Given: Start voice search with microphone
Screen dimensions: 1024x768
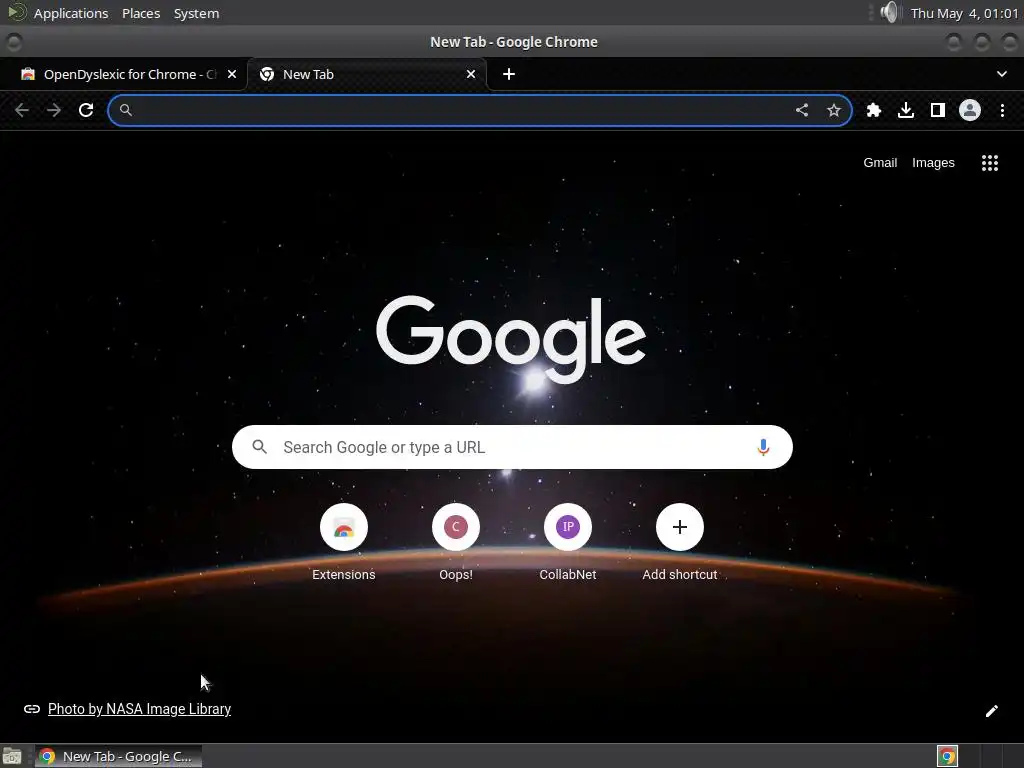Looking at the screenshot, I should pos(763,447).
